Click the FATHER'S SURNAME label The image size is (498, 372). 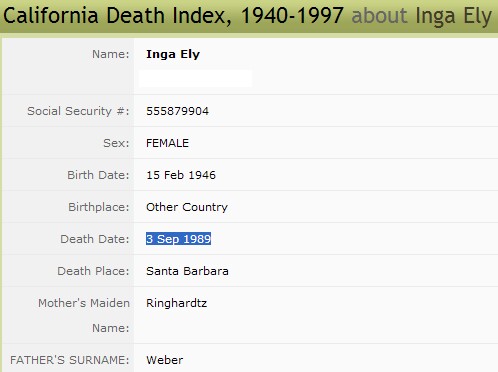(70, 360)
